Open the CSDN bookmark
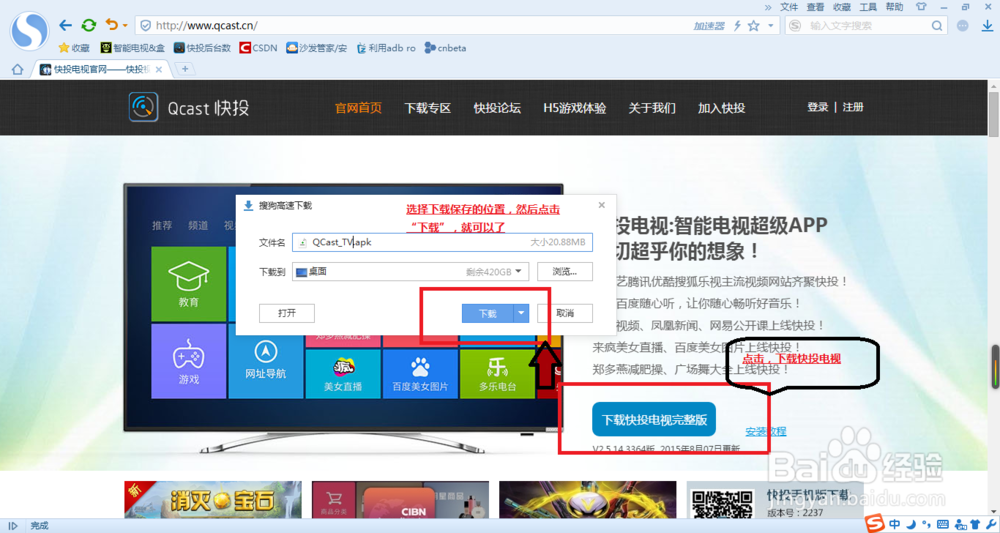The width and height of the screenshot is (1000, 533). (258, 48)
